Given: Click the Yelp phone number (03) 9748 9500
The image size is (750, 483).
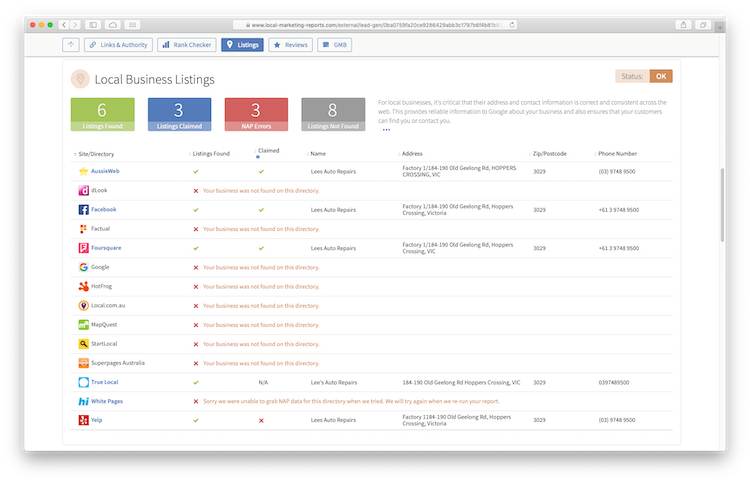Looking at the screenshot, I should pyautogui.click(x=617, y=420).
